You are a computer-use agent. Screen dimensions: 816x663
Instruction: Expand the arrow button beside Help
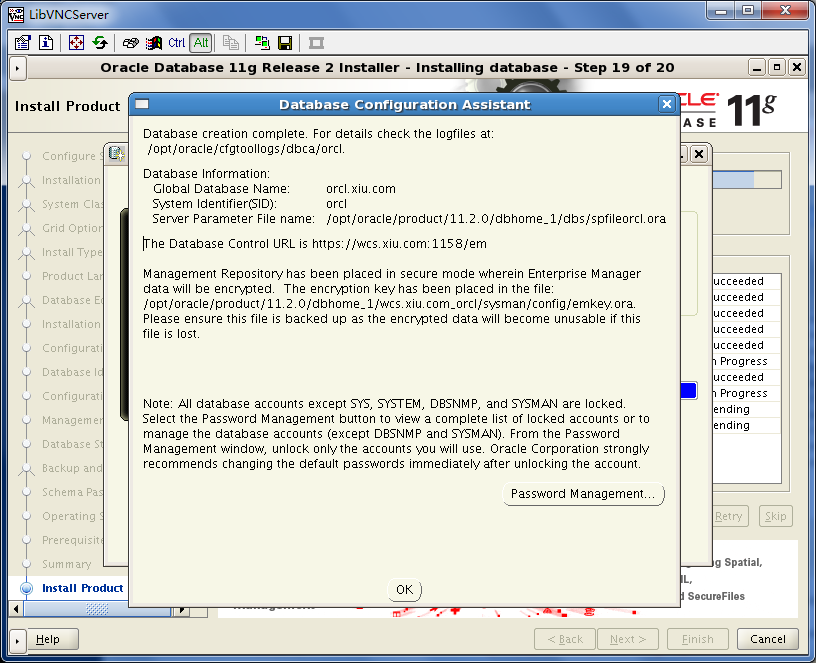coord(17,640)
